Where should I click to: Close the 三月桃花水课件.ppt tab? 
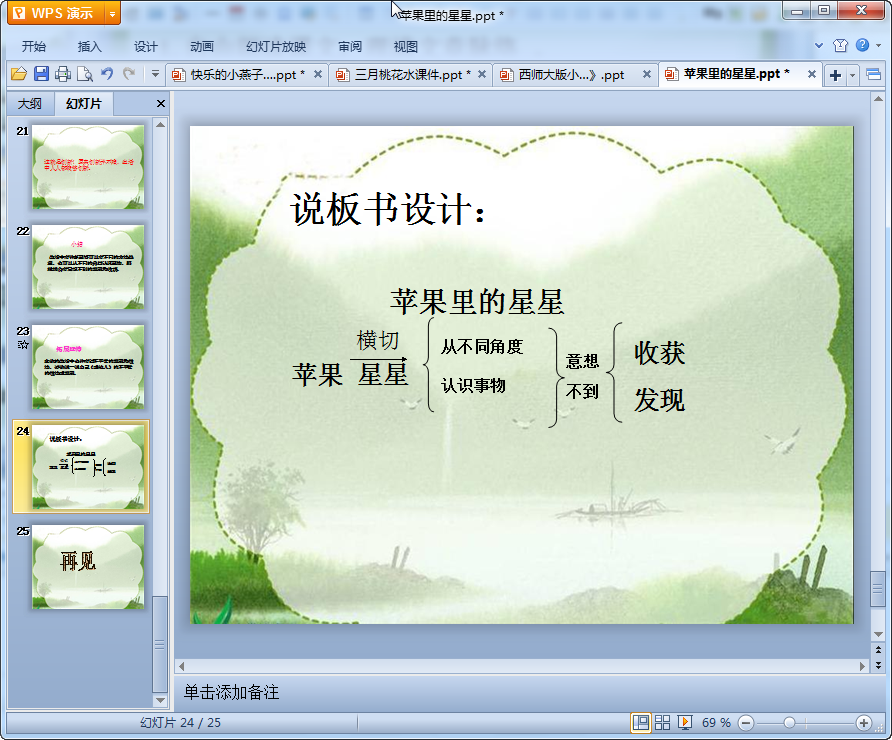[482, 74]
